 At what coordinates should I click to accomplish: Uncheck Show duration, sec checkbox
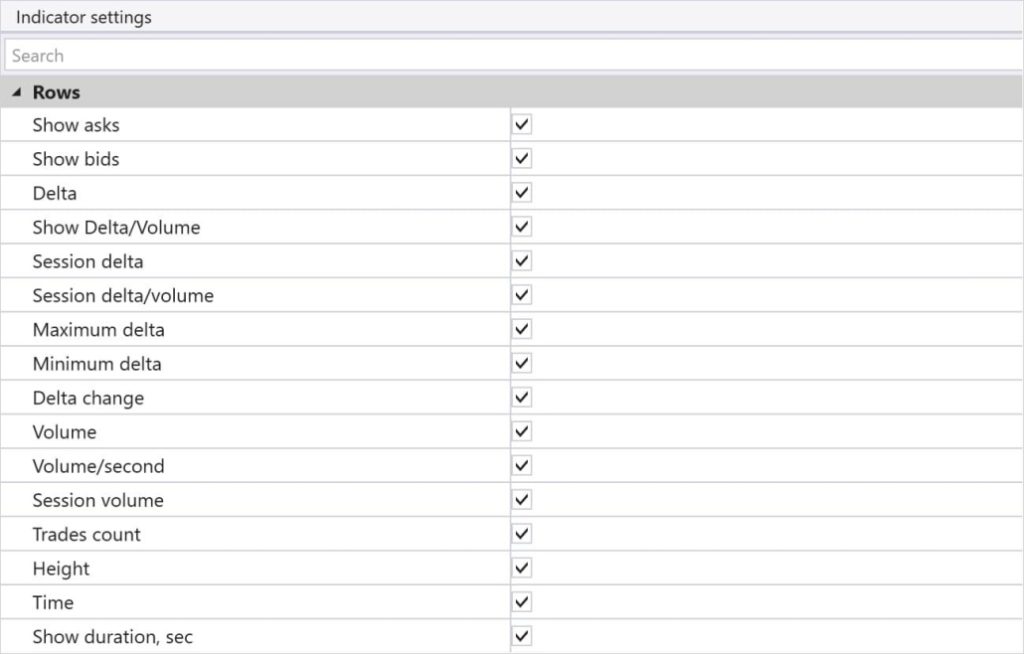522,636
